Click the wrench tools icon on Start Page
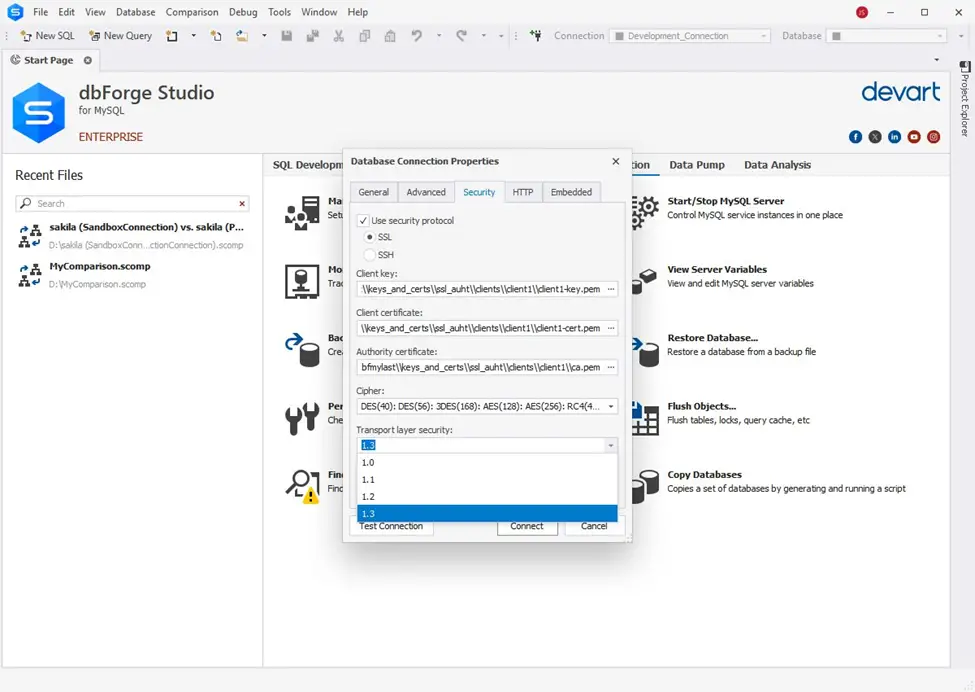Viewport: 975px width, 692px height. pos(302,418)
